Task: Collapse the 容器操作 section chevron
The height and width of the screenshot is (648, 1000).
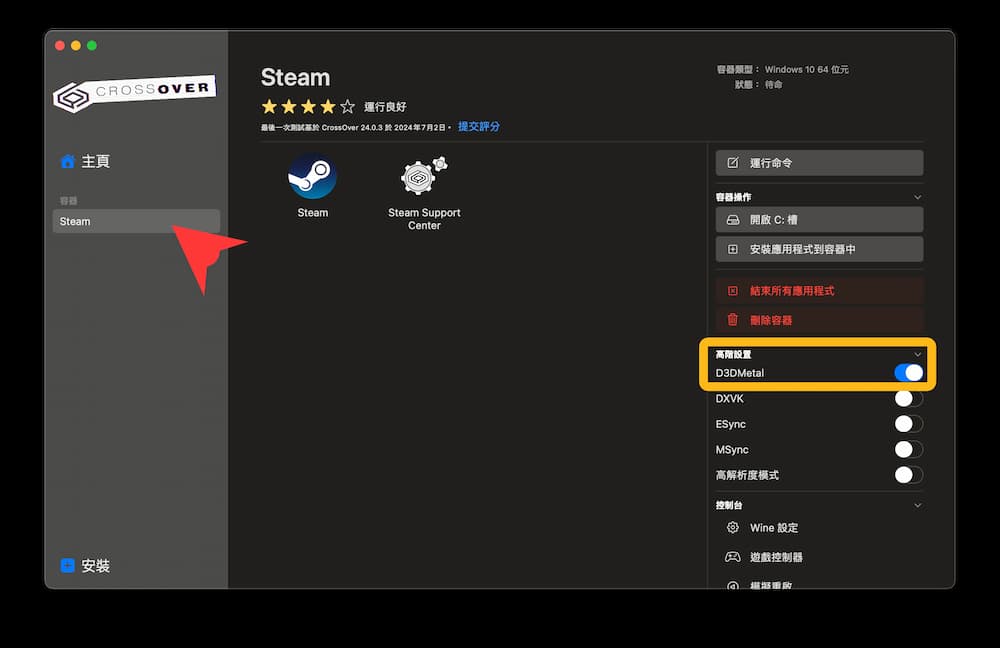Action: pos(918,197)
